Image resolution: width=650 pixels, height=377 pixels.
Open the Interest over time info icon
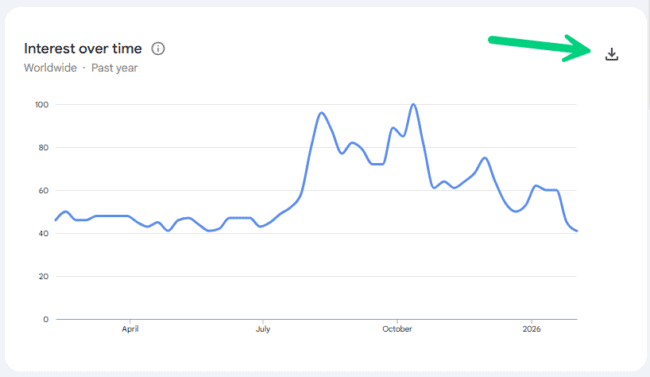tap(158, 49)
